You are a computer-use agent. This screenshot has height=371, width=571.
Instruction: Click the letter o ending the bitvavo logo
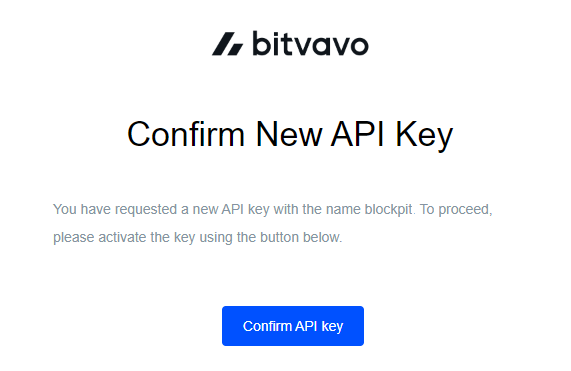[358, 46]
